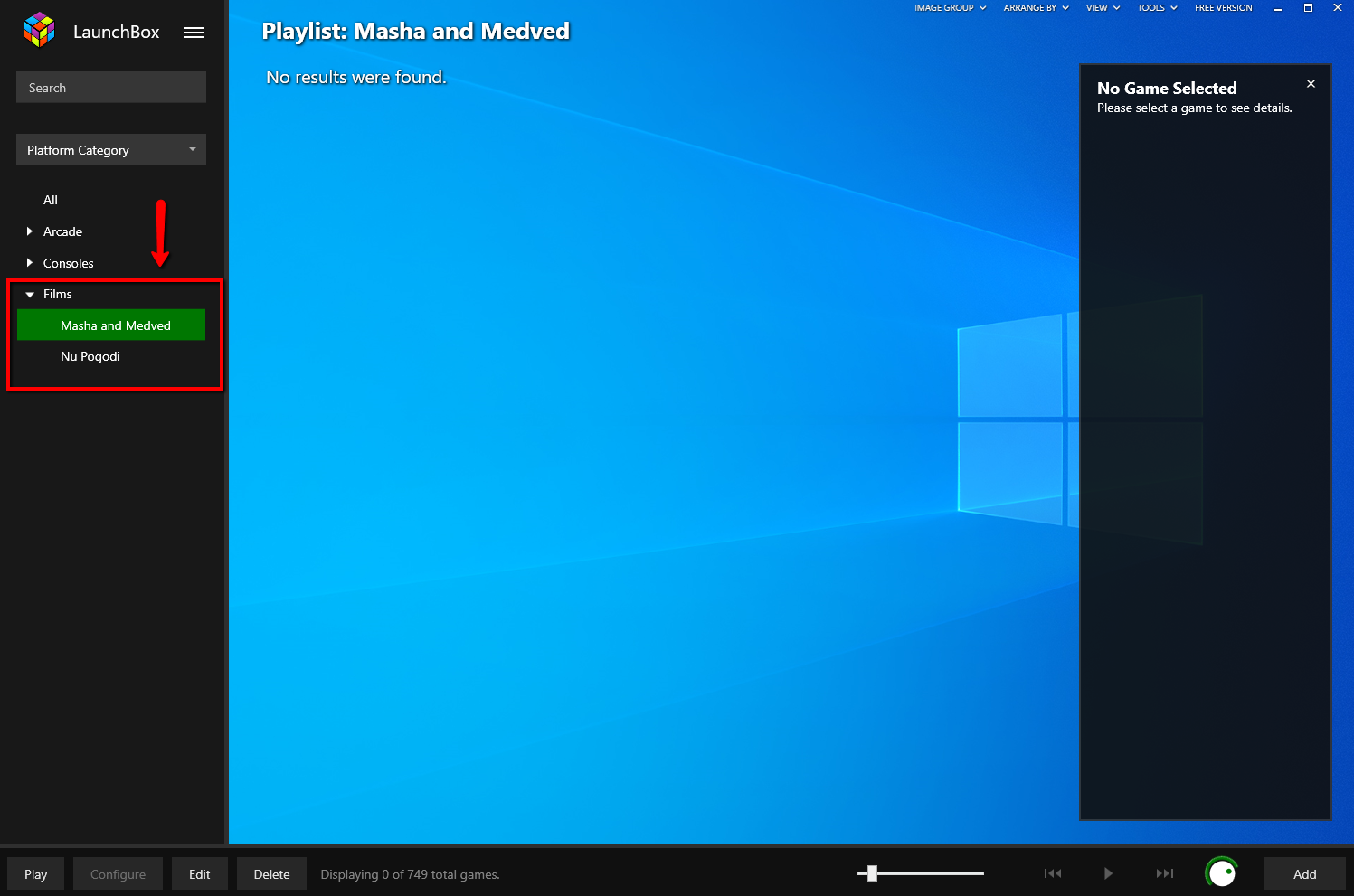The height and width of the screenshot is (896, 1354).
Task: Click the 'Playlist: Masha and Medved' heading
Action: point(416,32)
